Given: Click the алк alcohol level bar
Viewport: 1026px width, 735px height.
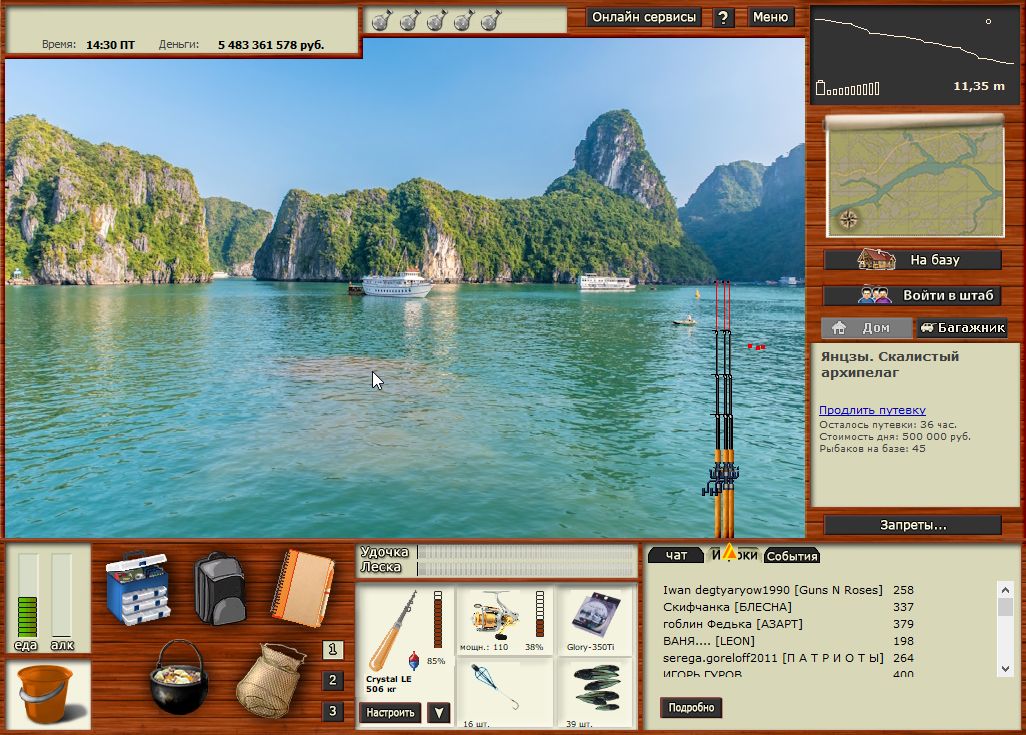Looking at the screenshot, I should tap(62, 595).
